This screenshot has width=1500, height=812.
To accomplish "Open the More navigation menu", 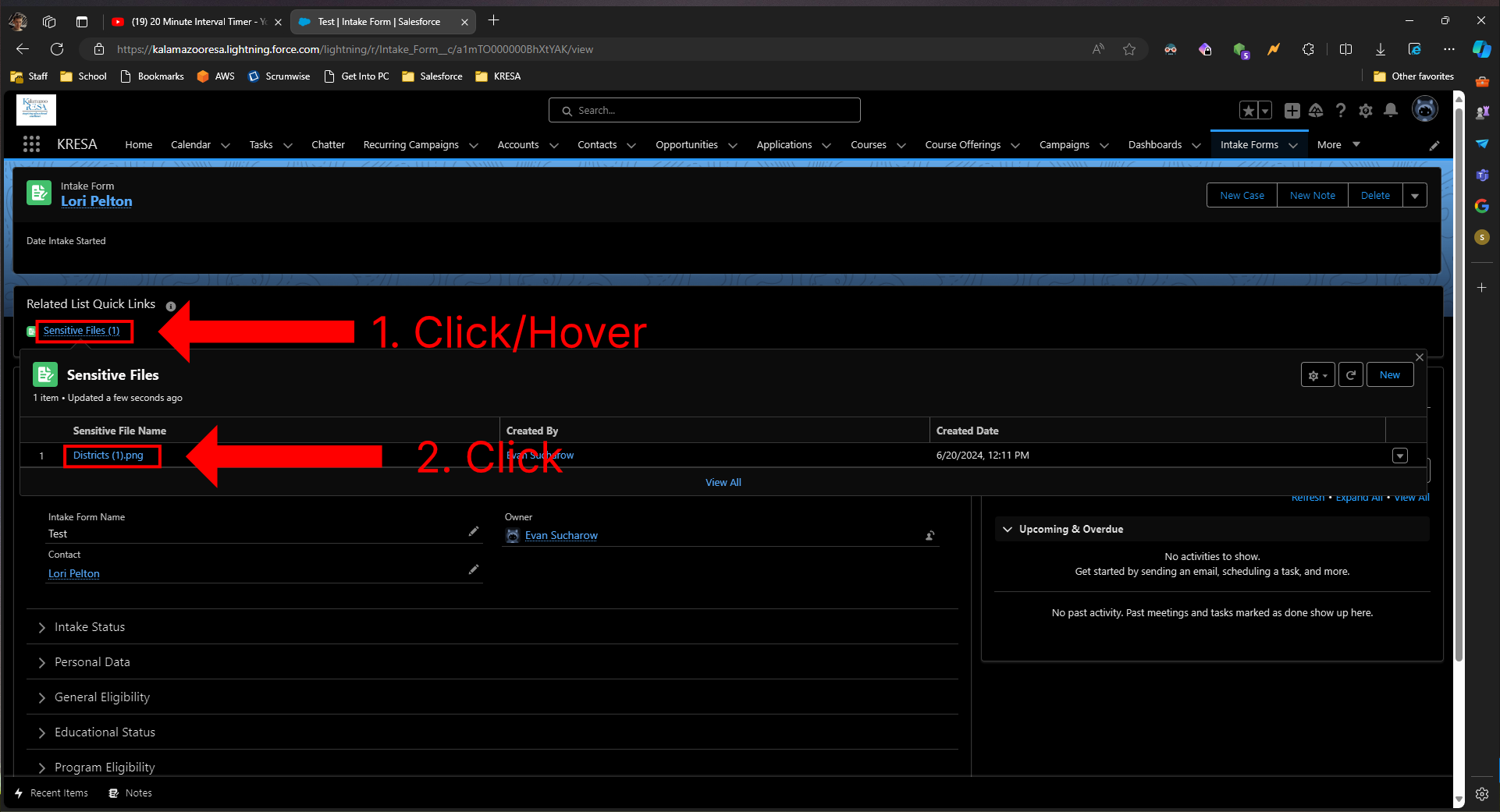I will pyautogui.click(x=1338, y=144).
